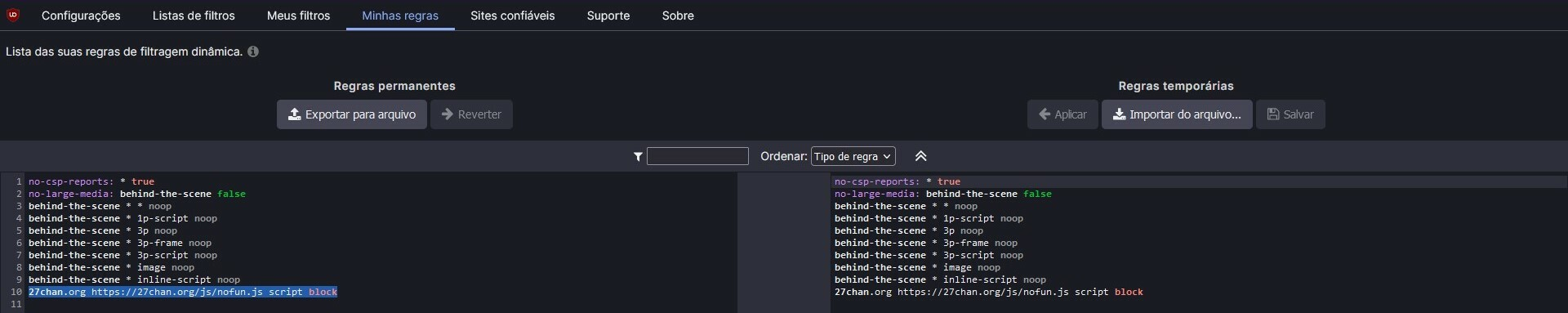The height and width of the screenshot is (313, 1568).
Task: Click permanent rule 'behind-the-scene * image noop'
Action: point(111,267)
